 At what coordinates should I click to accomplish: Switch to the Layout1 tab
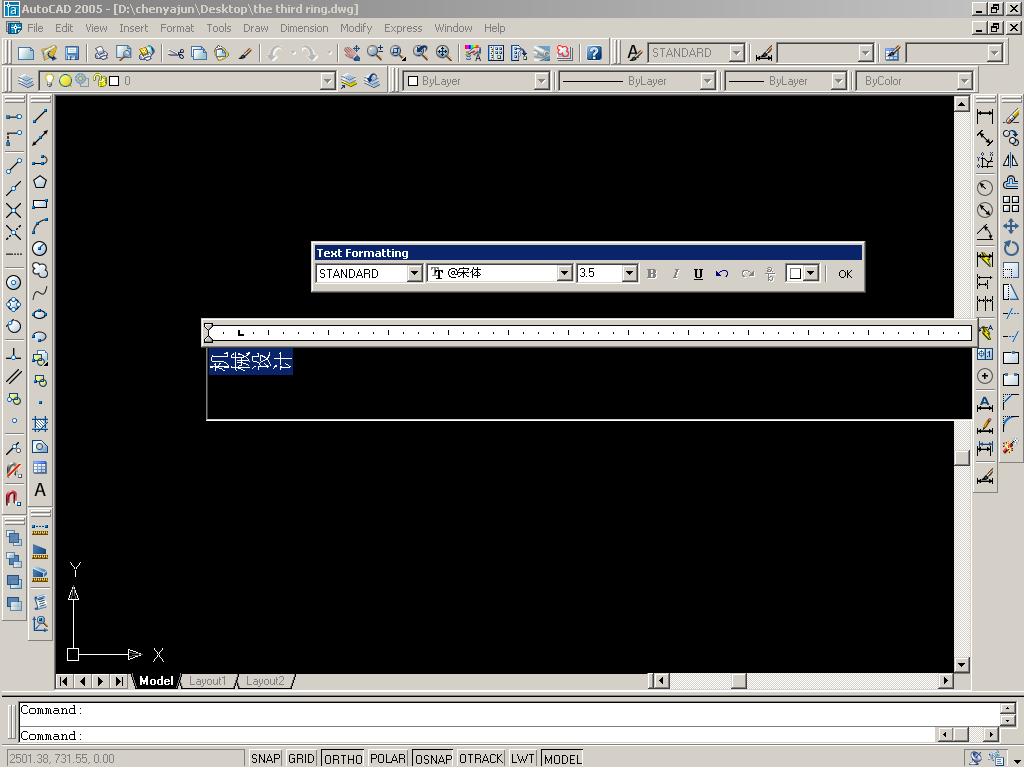tap(207, 680)
